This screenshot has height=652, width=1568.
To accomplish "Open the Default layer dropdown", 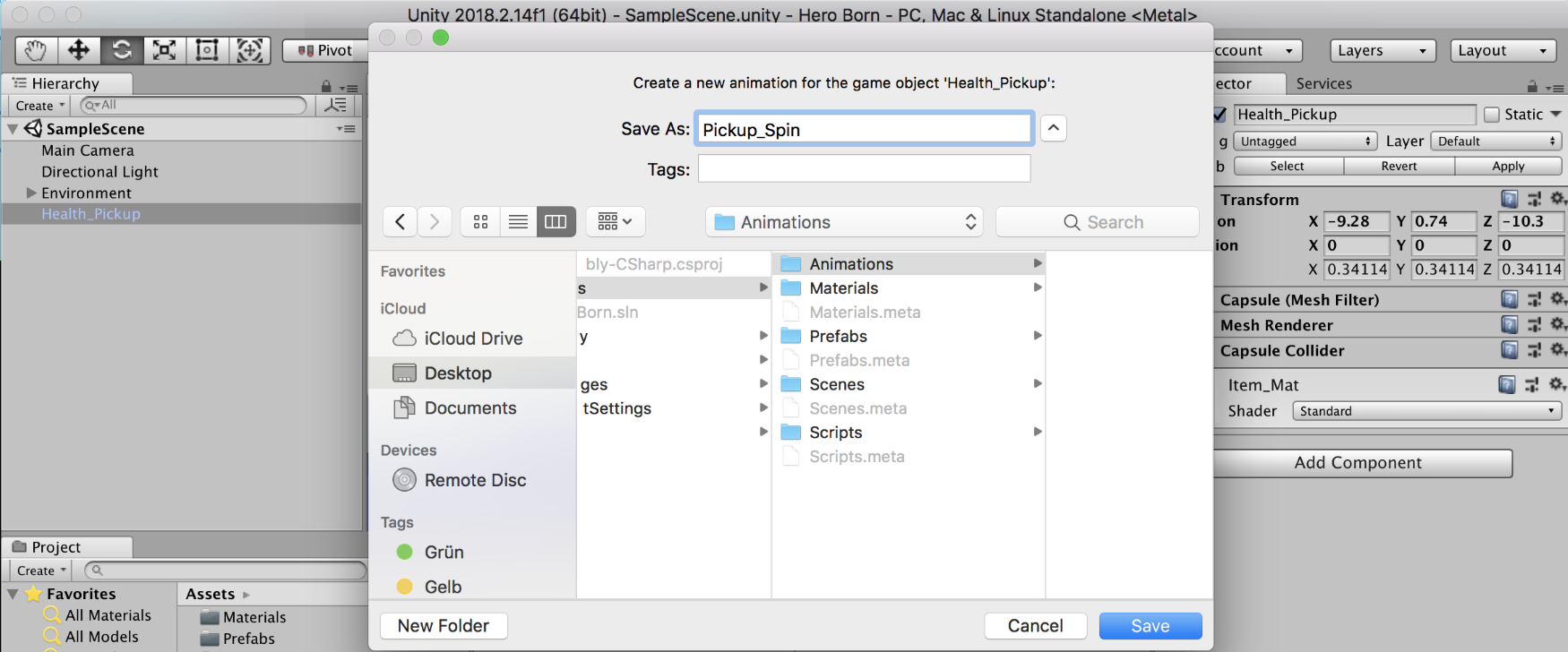I will point(1496,142).
